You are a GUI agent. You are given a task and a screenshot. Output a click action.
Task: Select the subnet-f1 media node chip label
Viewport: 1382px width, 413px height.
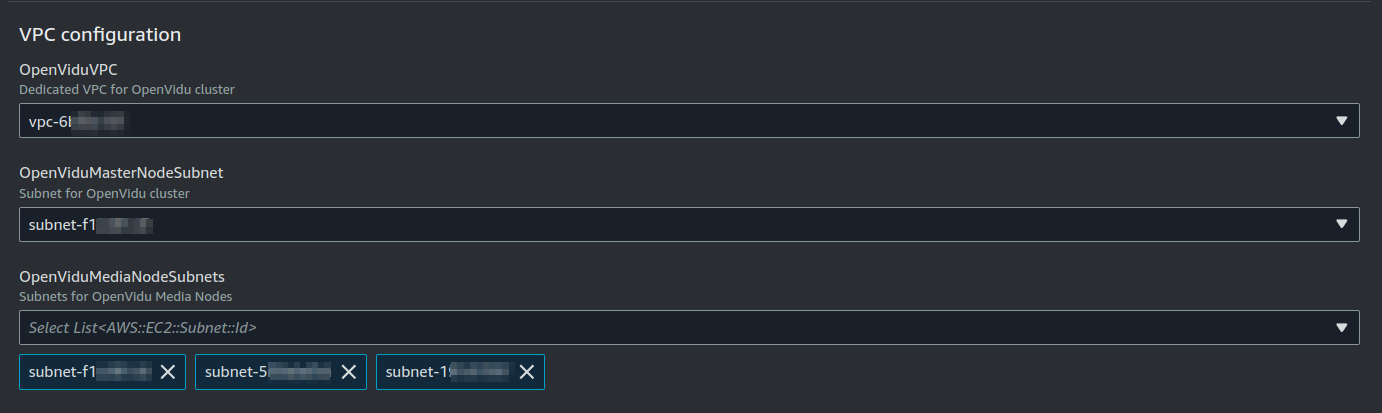(x=90, y=372)
